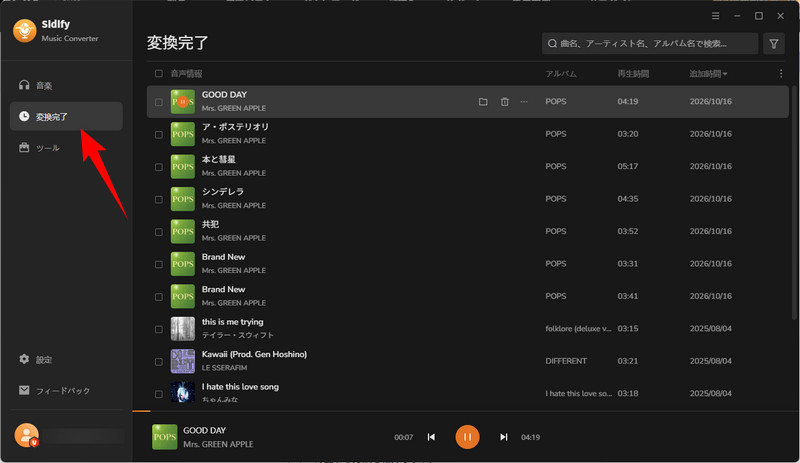Click the playback progress bar
The height and width of the screenshot is (463, 800).
coord(465,410)
